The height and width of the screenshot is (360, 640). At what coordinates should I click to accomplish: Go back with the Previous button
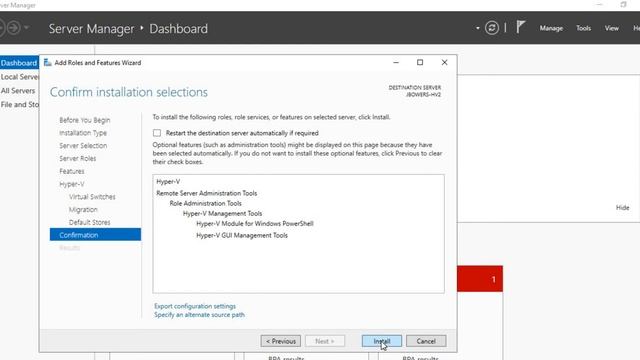[281, 341]
